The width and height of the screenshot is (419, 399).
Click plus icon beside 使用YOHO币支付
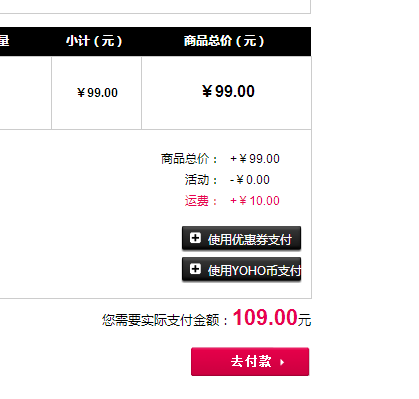click(195, 269)
